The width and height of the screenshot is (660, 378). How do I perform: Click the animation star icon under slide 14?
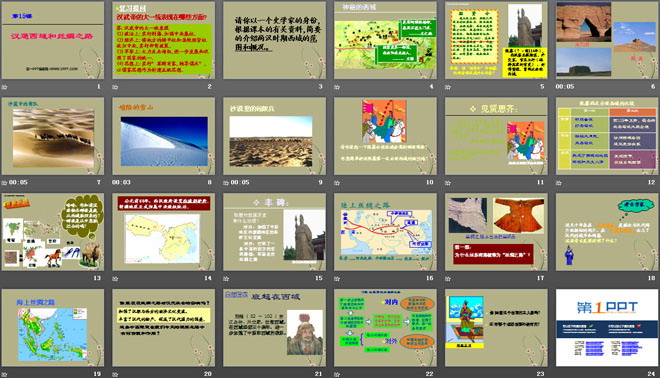(x=115, y=278)
